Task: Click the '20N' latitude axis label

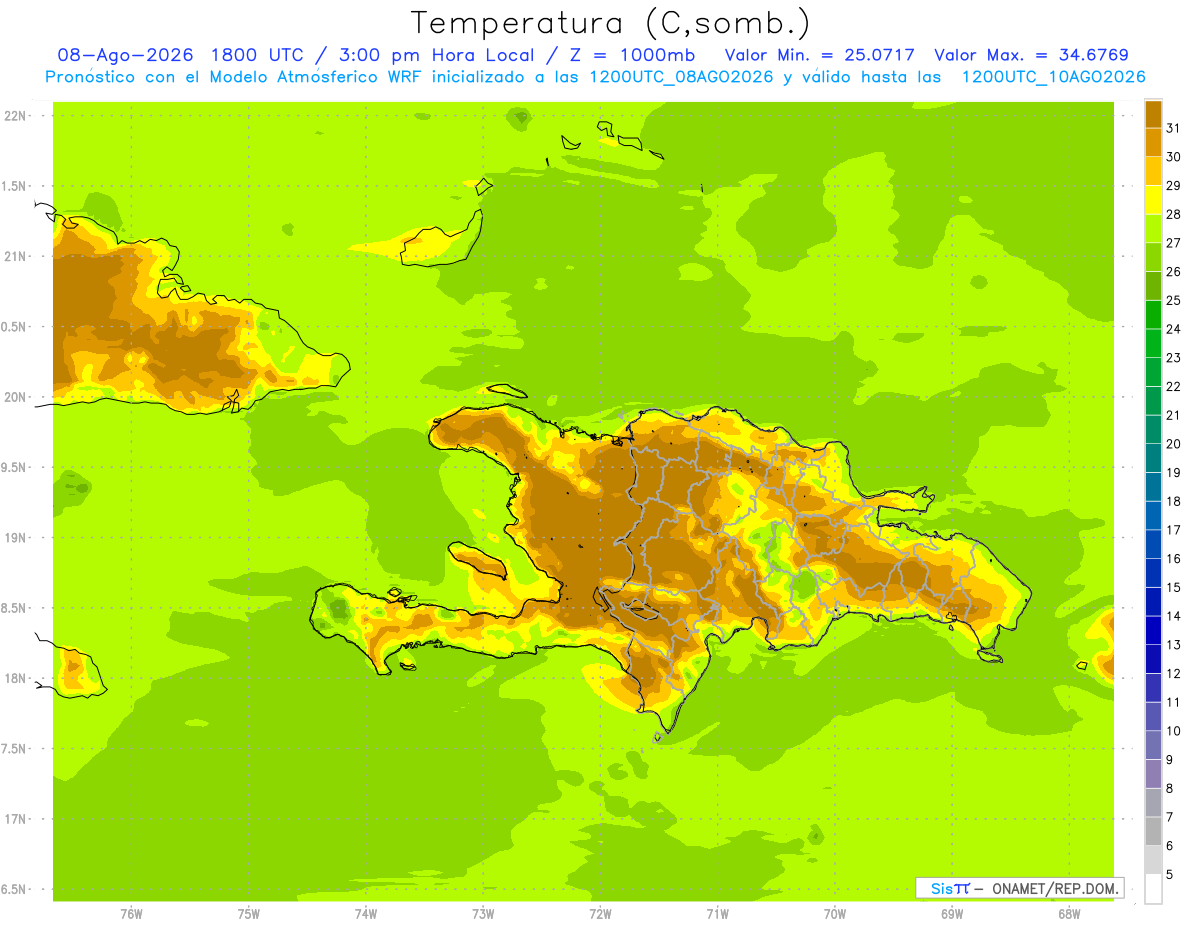Action: (15, 398)
